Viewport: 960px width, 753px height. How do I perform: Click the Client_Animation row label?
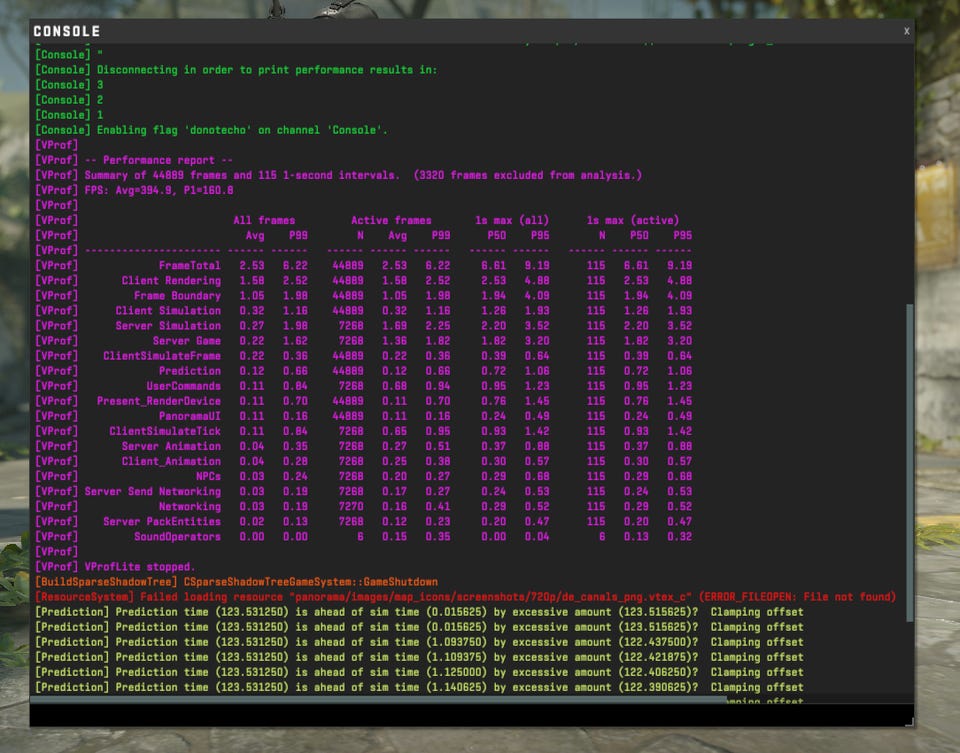[x=171, y=461]
